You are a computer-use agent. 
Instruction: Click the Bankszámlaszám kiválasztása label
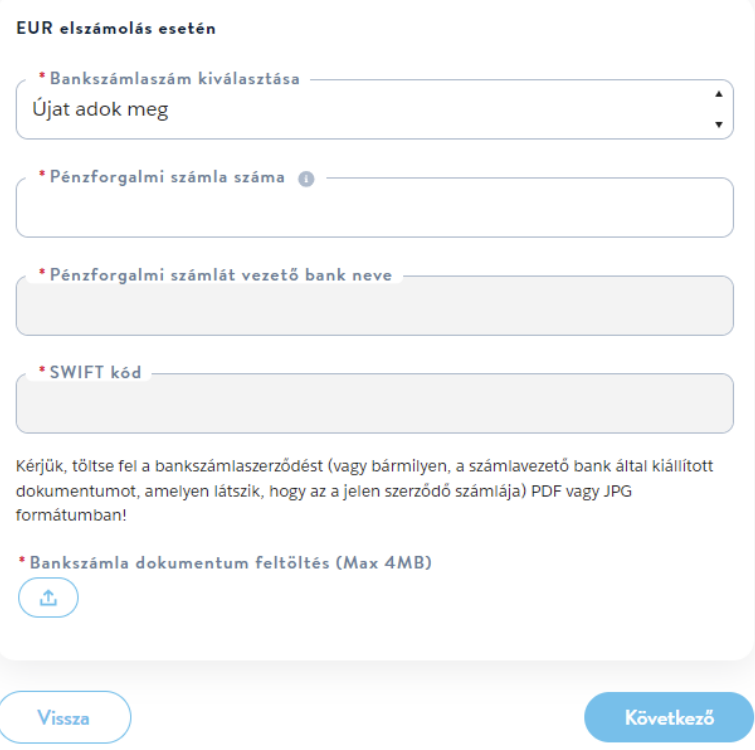pyautogui.click(x=175, y=78)
